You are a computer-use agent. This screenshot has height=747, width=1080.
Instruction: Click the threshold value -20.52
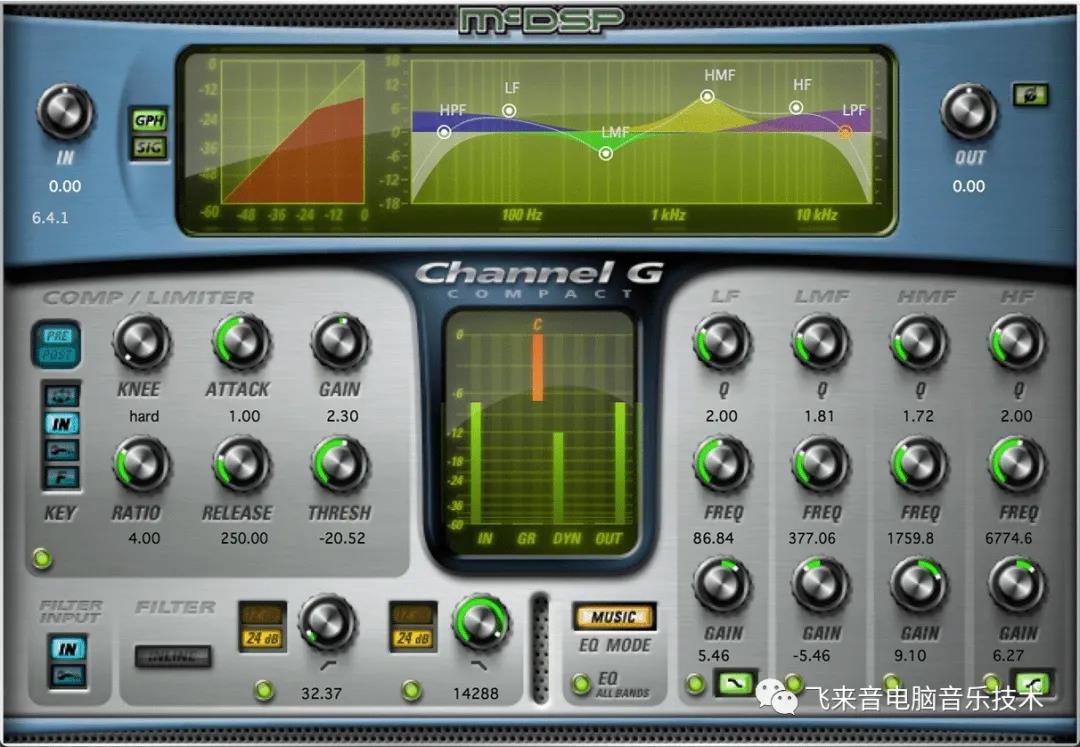(x=342, y=538)
